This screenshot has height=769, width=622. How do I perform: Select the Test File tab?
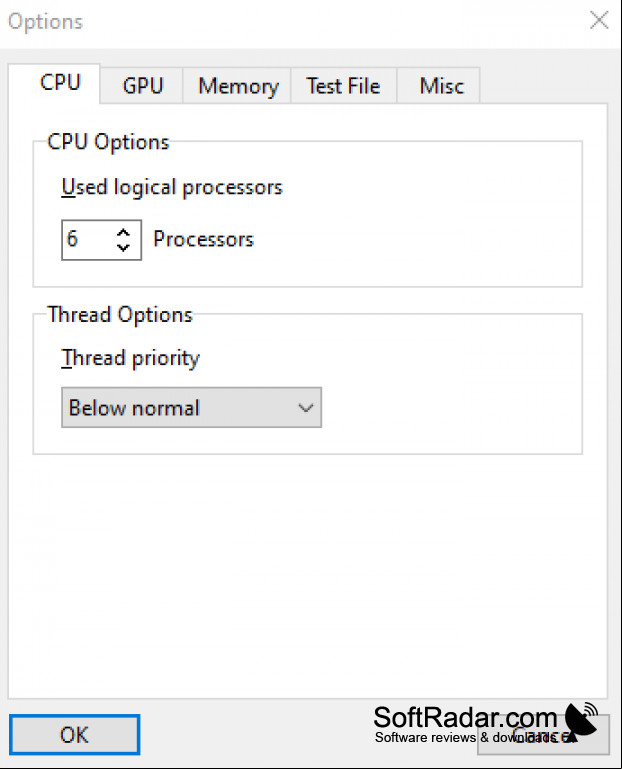click(x=343, y=86)
